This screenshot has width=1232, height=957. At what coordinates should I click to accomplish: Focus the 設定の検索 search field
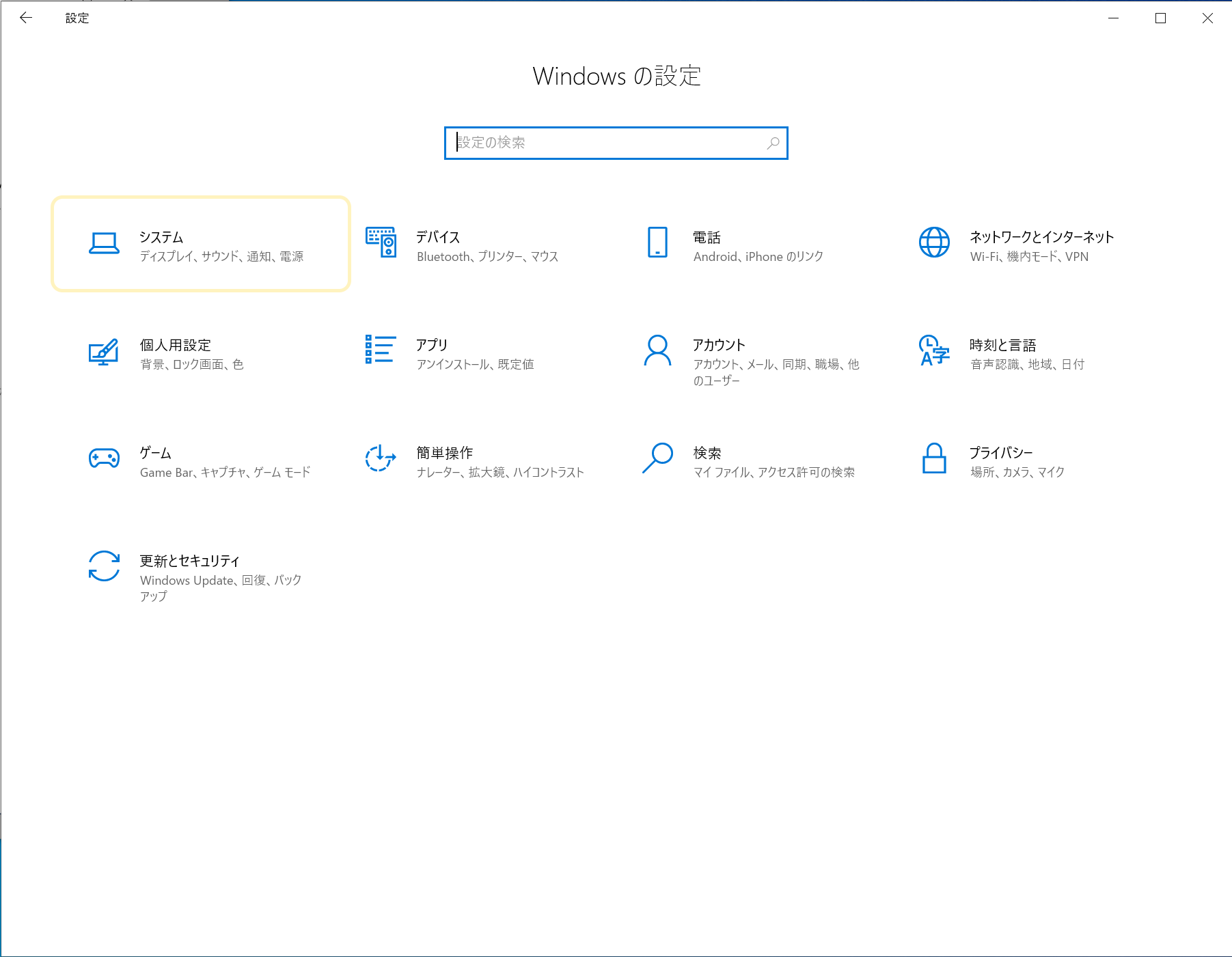[616, 143]
